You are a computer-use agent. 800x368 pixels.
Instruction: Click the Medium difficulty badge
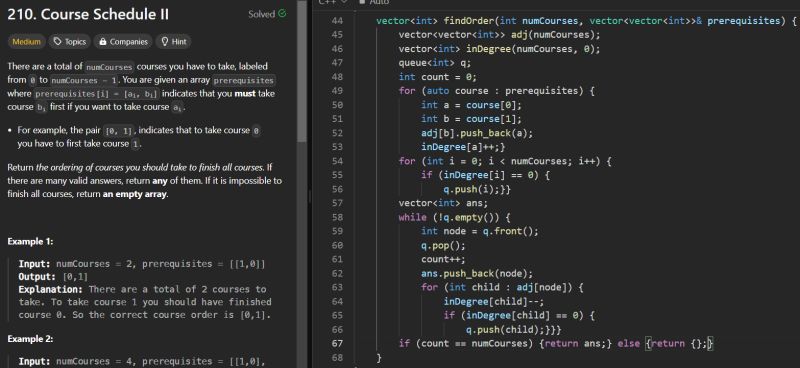26,42
